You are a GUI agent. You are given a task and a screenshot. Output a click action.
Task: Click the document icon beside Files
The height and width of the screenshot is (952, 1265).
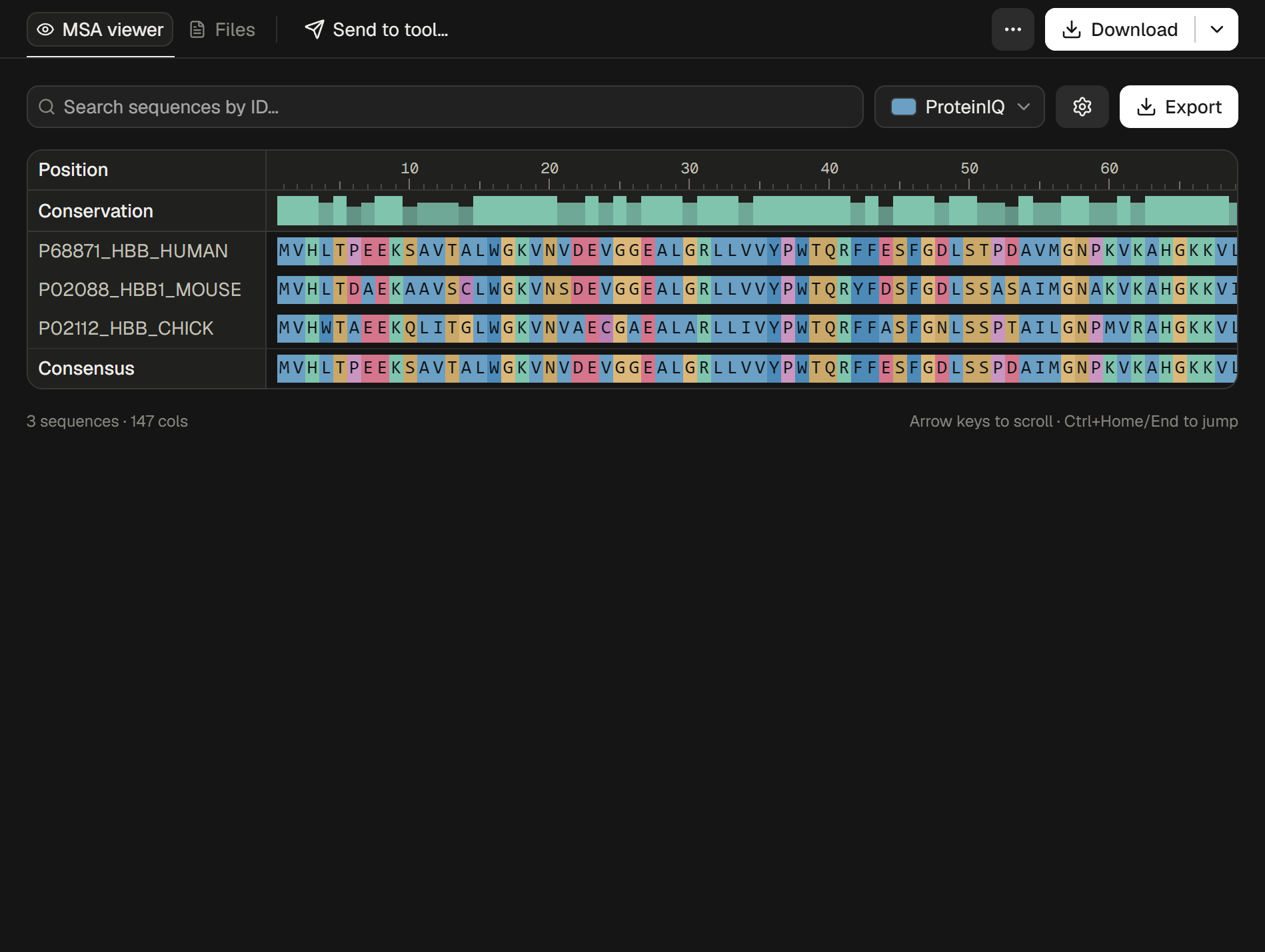[197, 29]
